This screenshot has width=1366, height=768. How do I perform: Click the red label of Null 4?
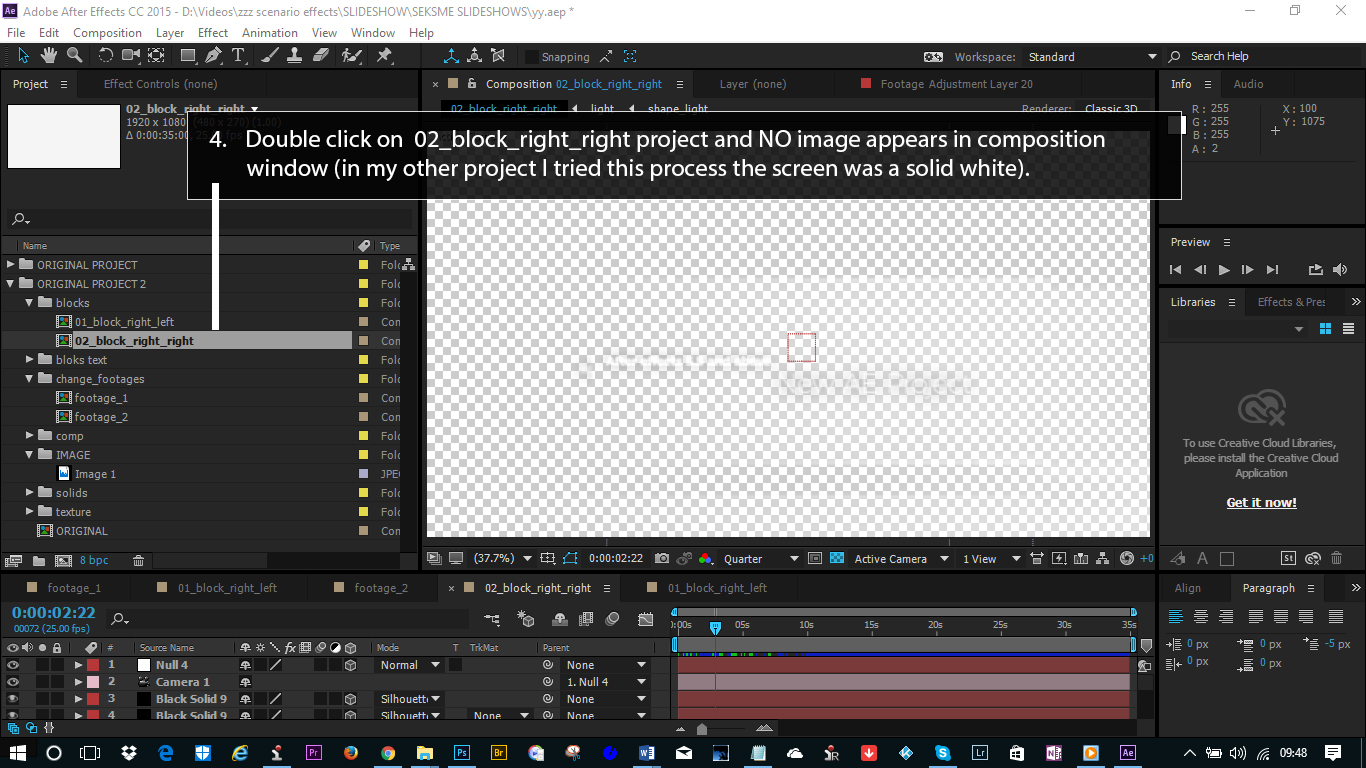click(93, 665)
